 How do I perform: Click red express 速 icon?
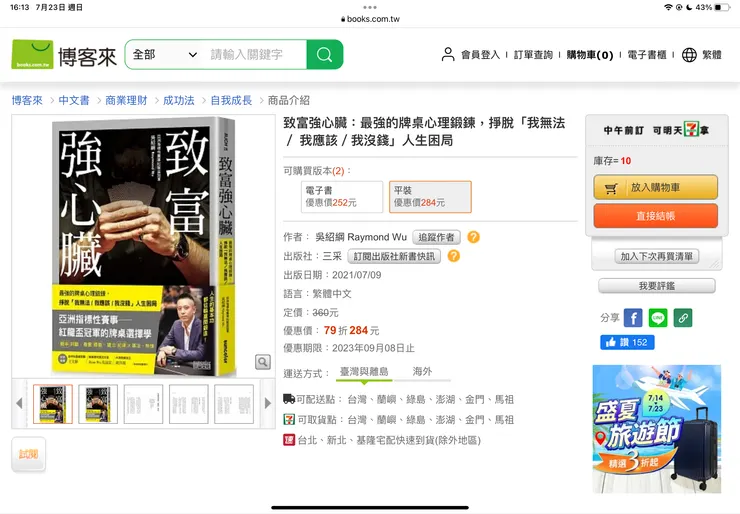[289, 440]
